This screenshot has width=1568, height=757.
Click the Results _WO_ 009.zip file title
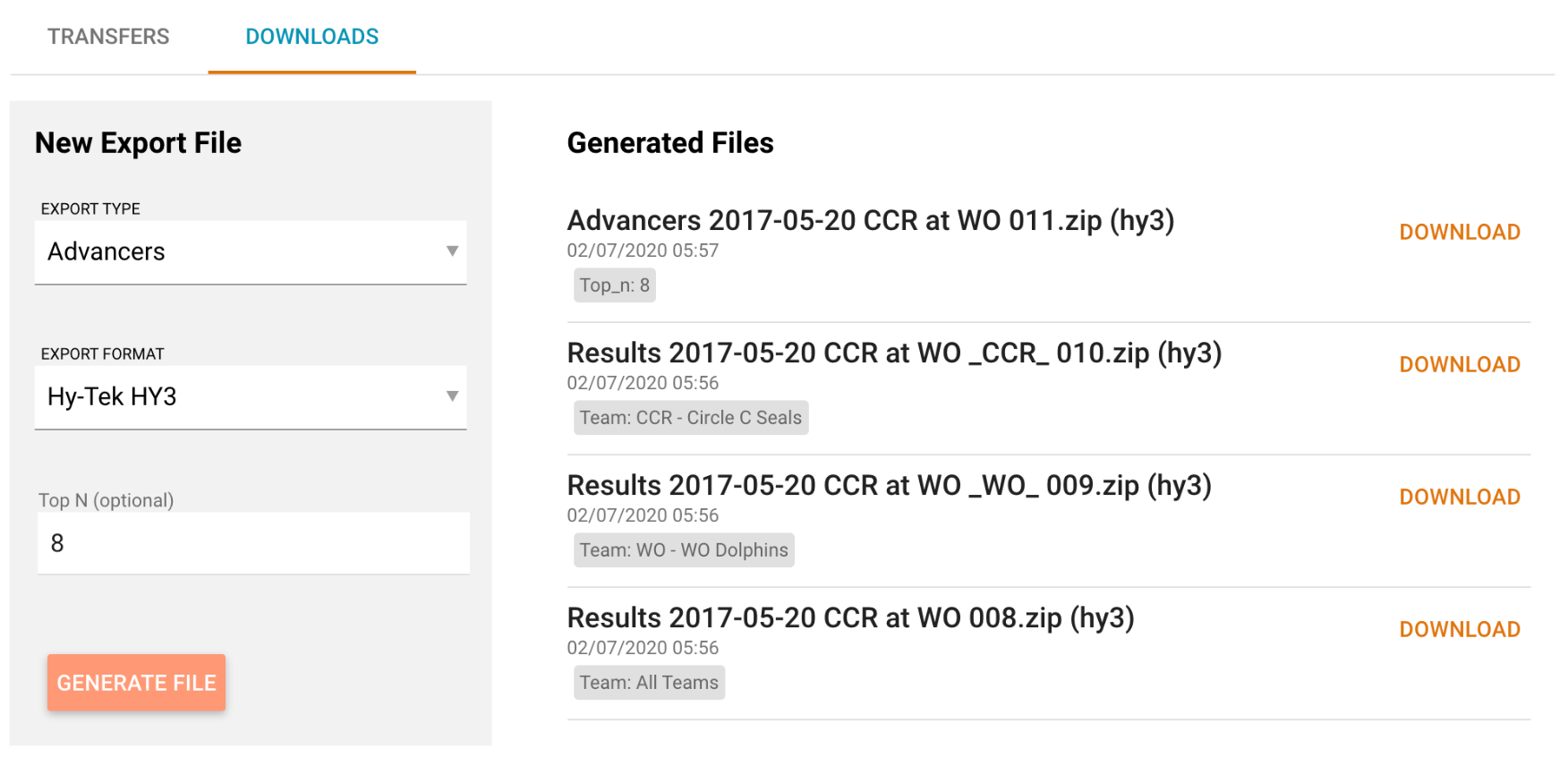[x=889, y=485]
